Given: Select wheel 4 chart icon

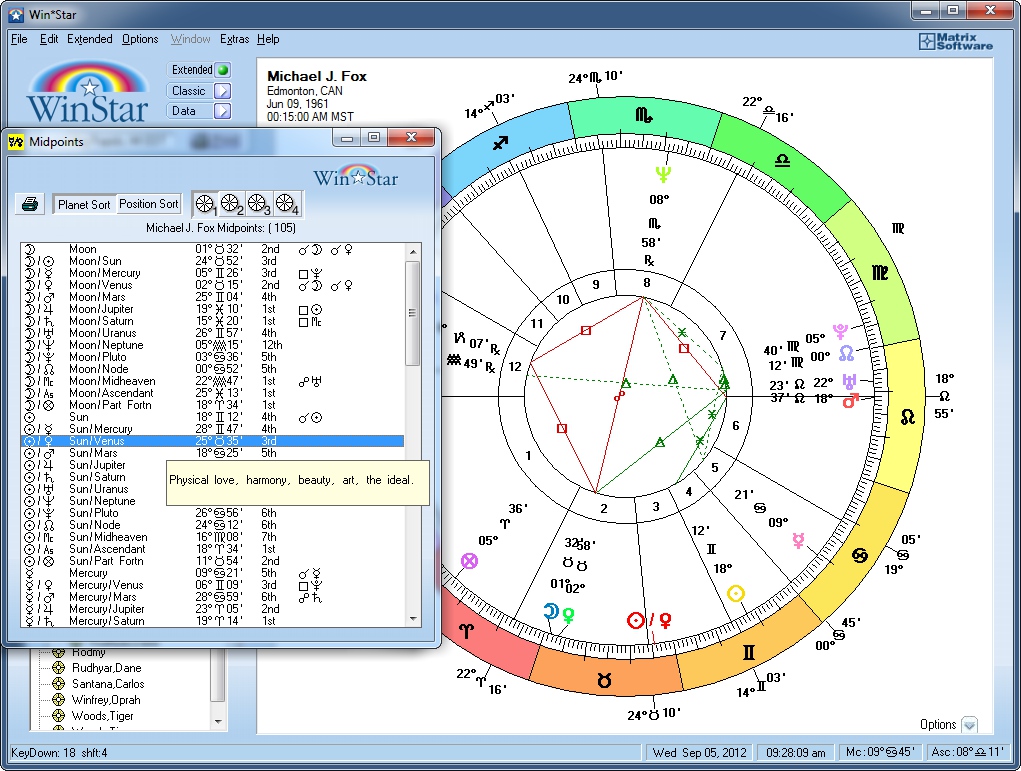Looking at the screenshot, I should (x=286, y=204).
